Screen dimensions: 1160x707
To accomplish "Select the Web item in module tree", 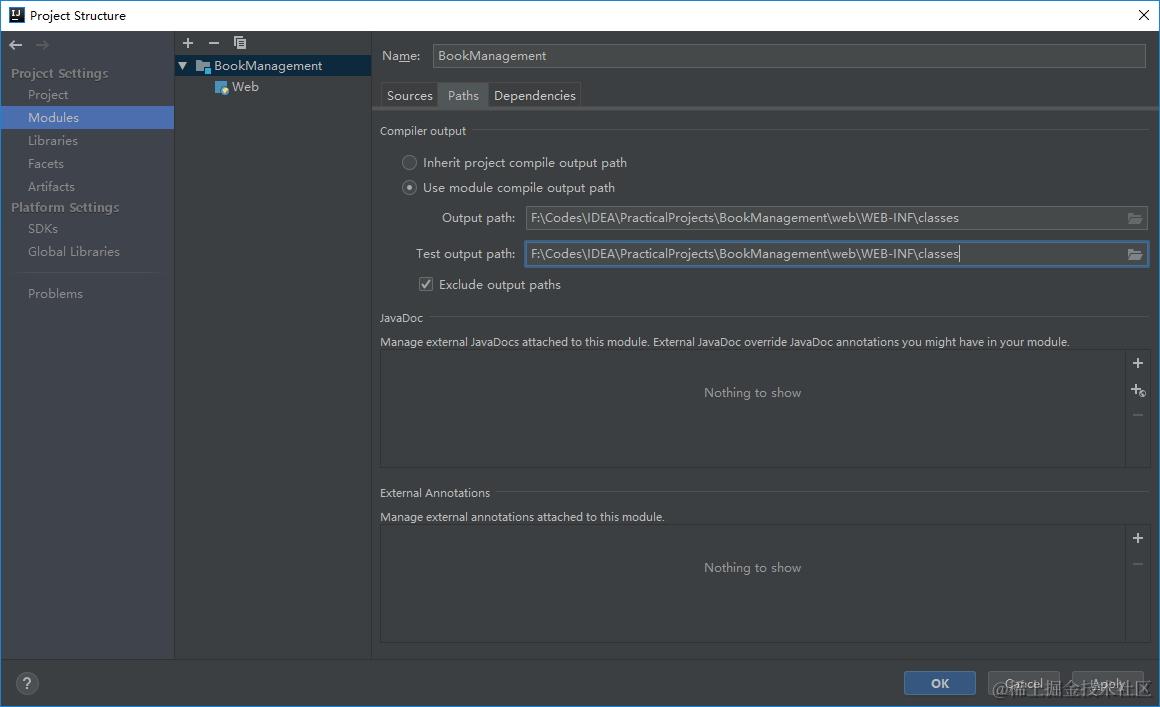I will (245, 87).
